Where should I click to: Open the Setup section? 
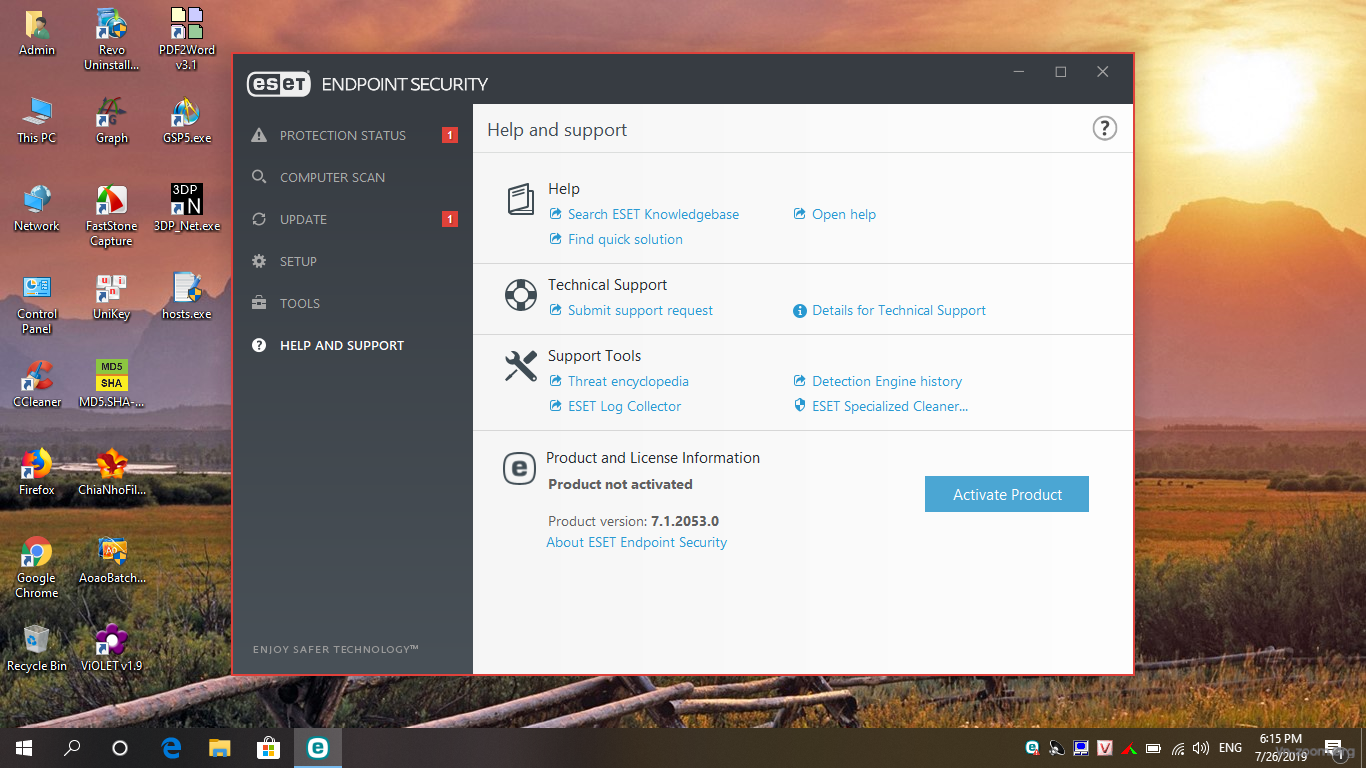click(x=298, y=262)
